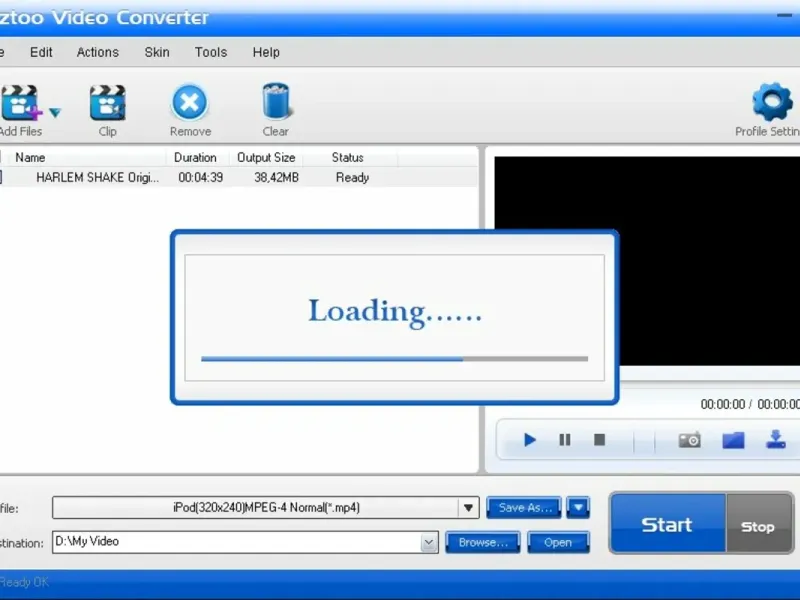Start the conversion
The width and height of the screenshot is (800, 600).
tap(668, 524)
